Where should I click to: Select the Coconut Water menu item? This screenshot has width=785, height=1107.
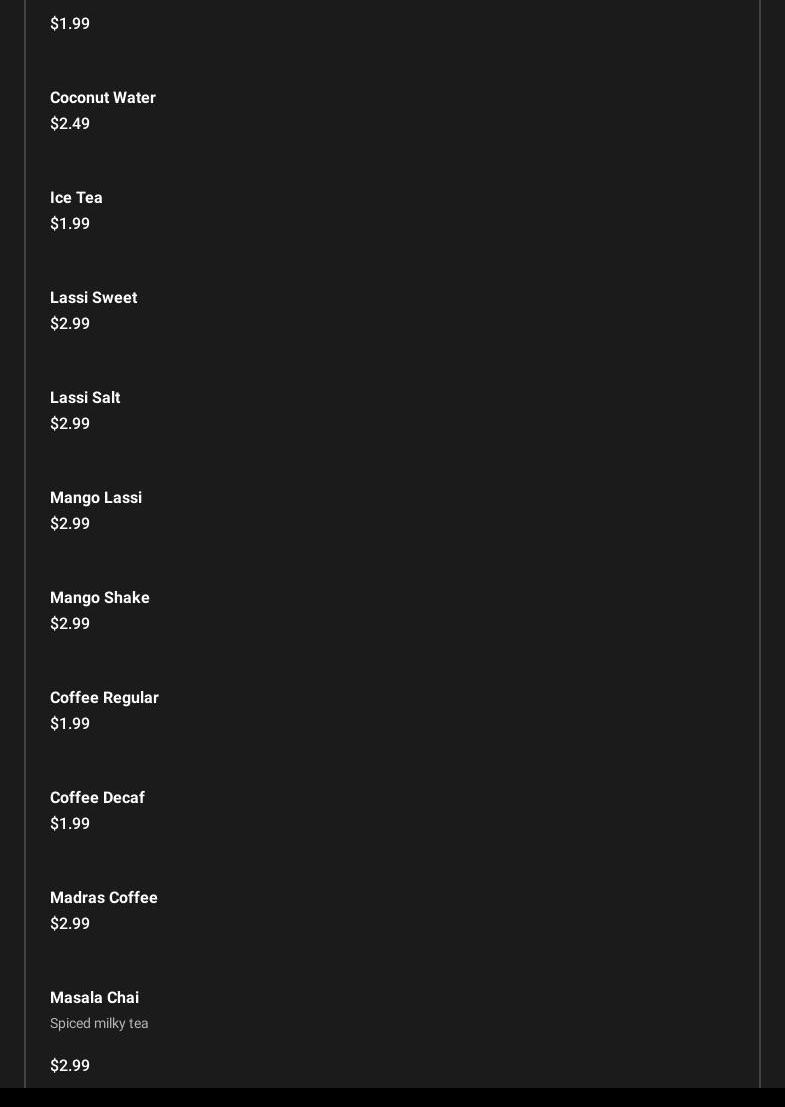[103, 98]
